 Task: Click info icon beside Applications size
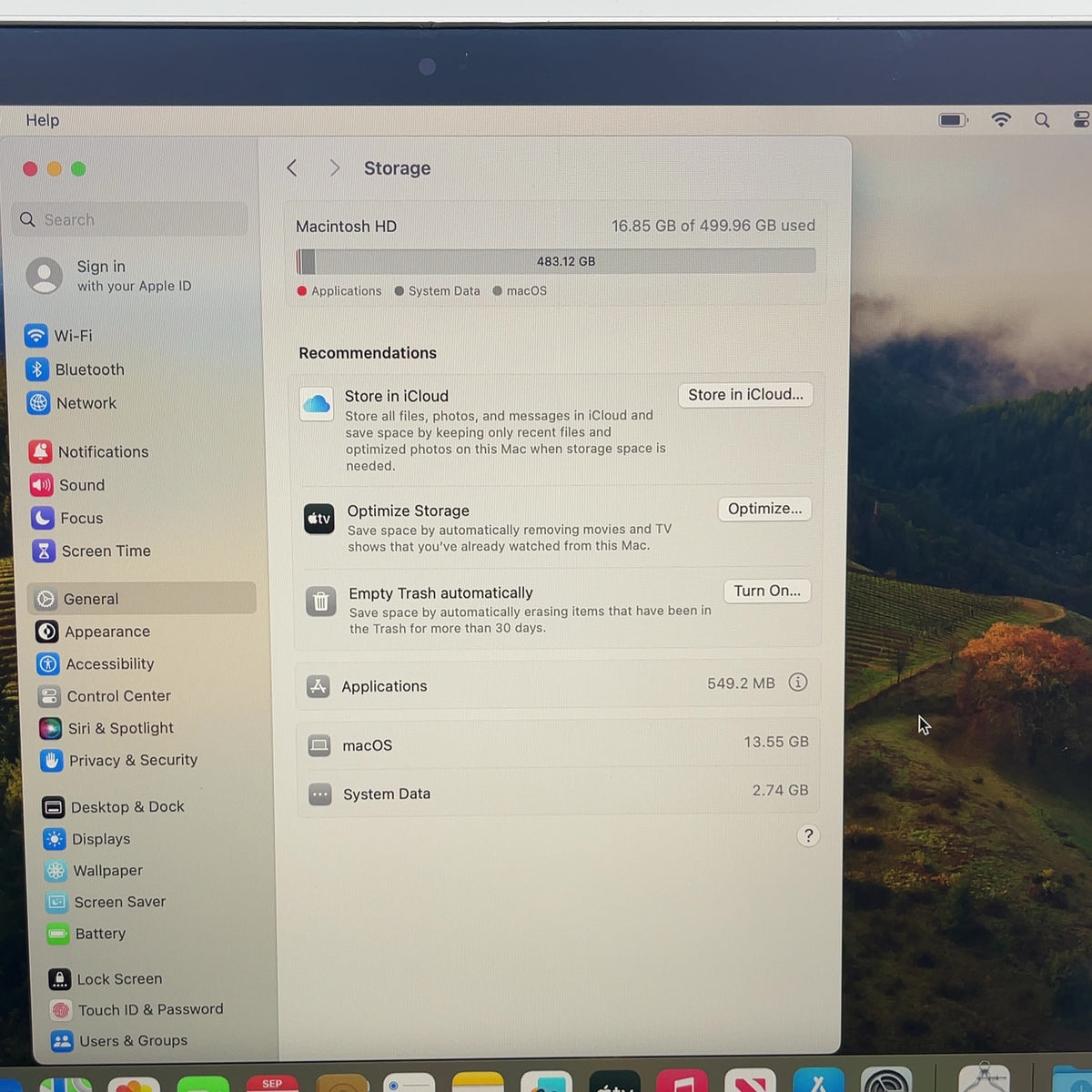[x=798, y=682]
